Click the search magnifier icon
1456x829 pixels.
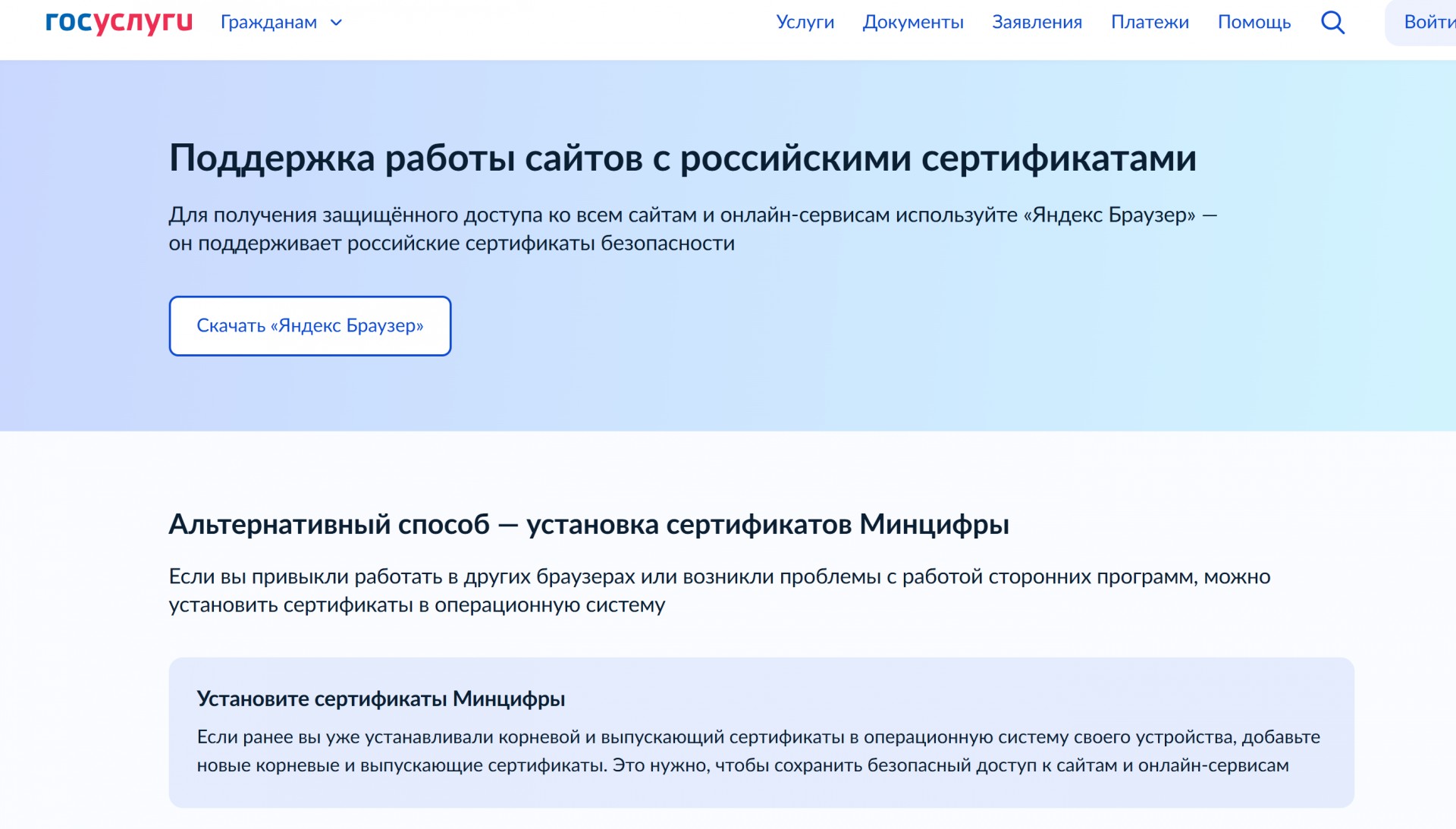pyautogui.click(x=1332, y=22)
